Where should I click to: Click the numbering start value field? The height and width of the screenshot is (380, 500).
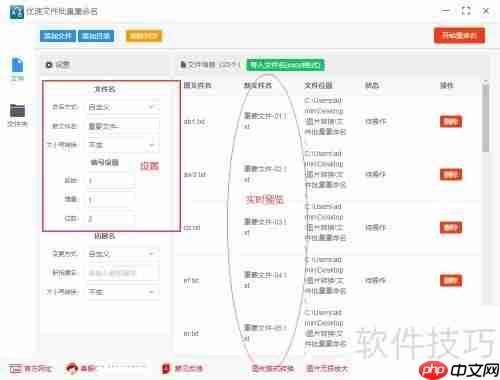click(111, 181)
